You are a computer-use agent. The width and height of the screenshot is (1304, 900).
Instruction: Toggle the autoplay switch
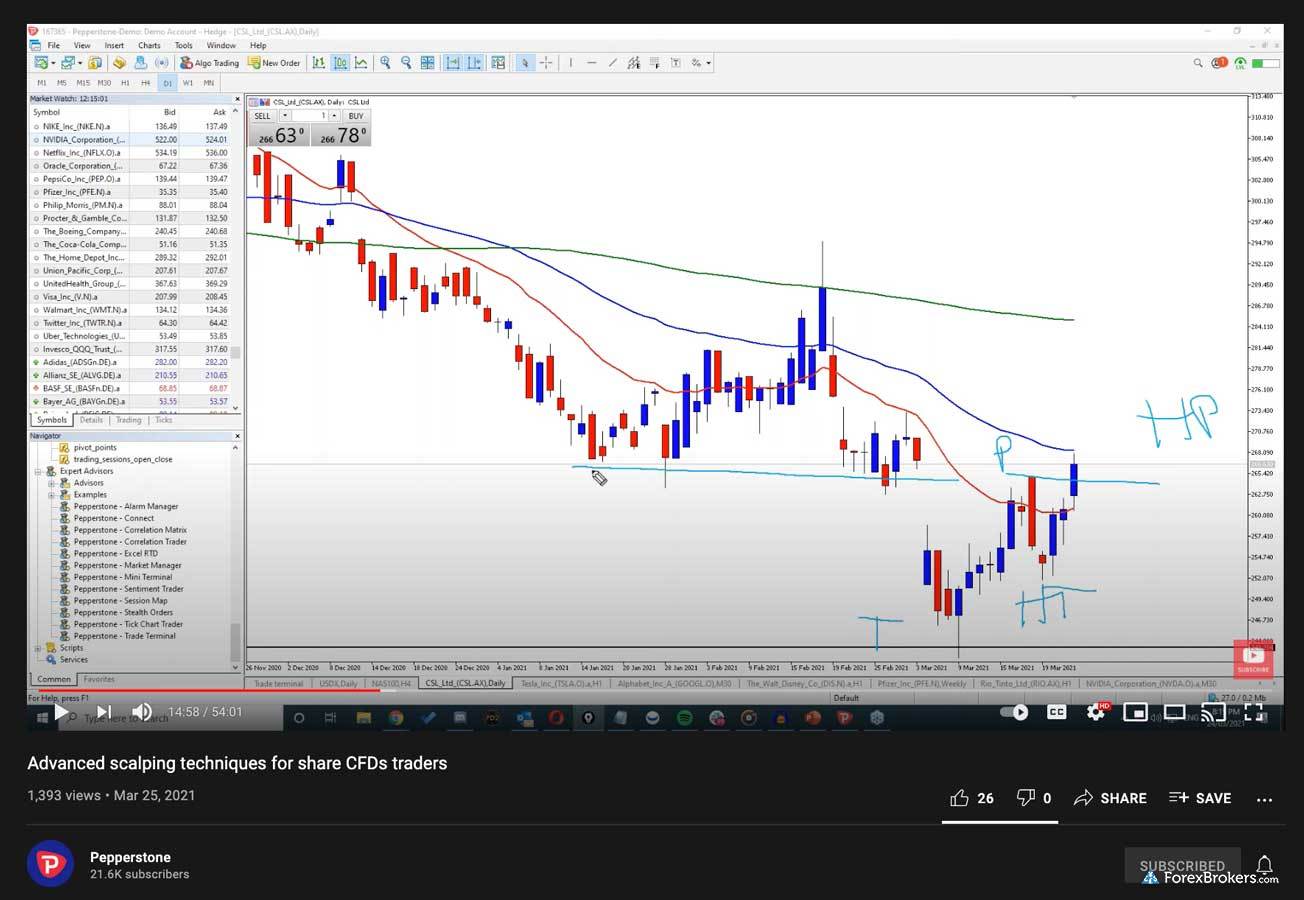pos(1016,712)
